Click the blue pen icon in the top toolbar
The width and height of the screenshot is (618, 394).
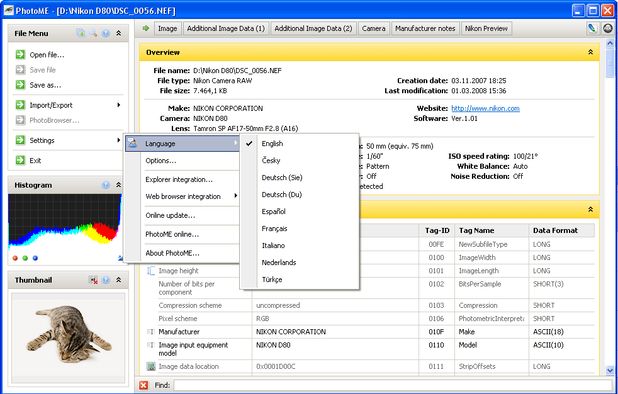pos(592,28)
